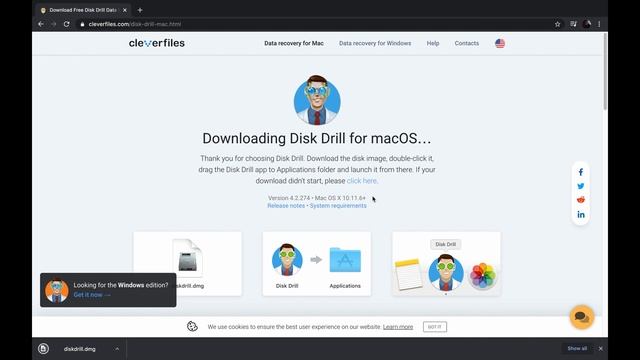Open the orange live chat button
The height and width of the screenshot is (360, 640).
(x=582, y=317)
